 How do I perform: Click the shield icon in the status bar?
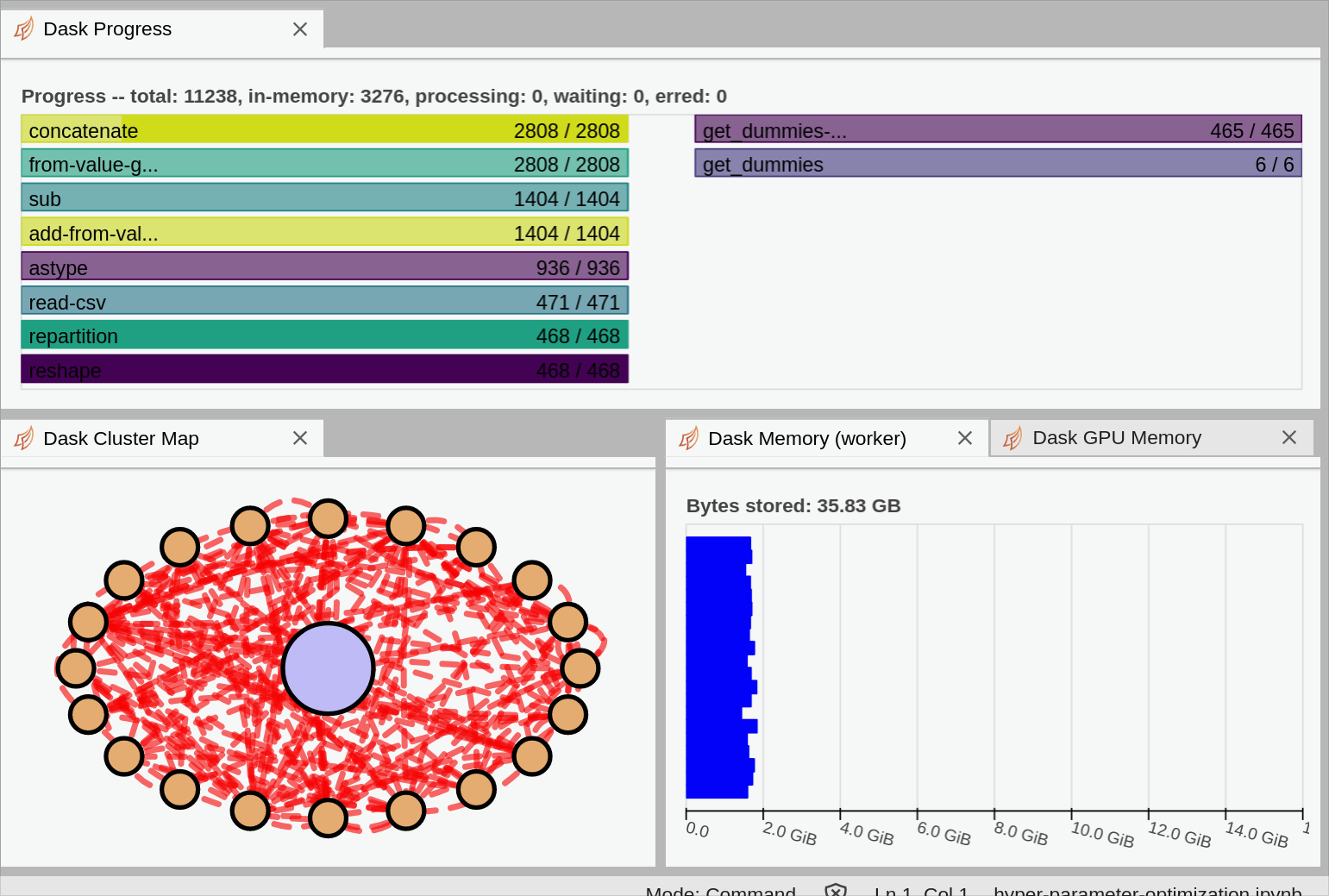point(836,890)
